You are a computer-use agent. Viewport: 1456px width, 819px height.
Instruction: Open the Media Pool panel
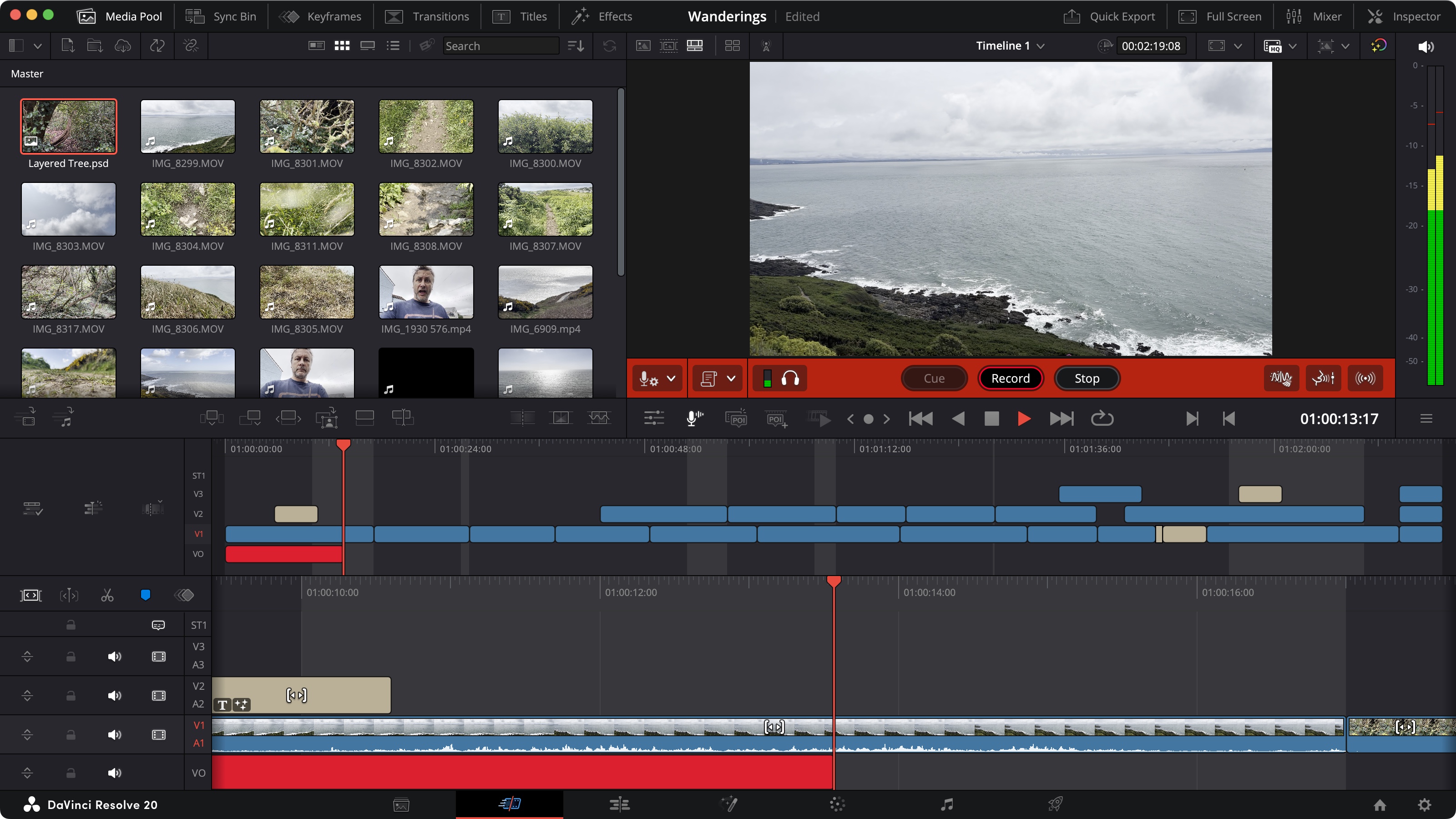(x=119, y=16)
